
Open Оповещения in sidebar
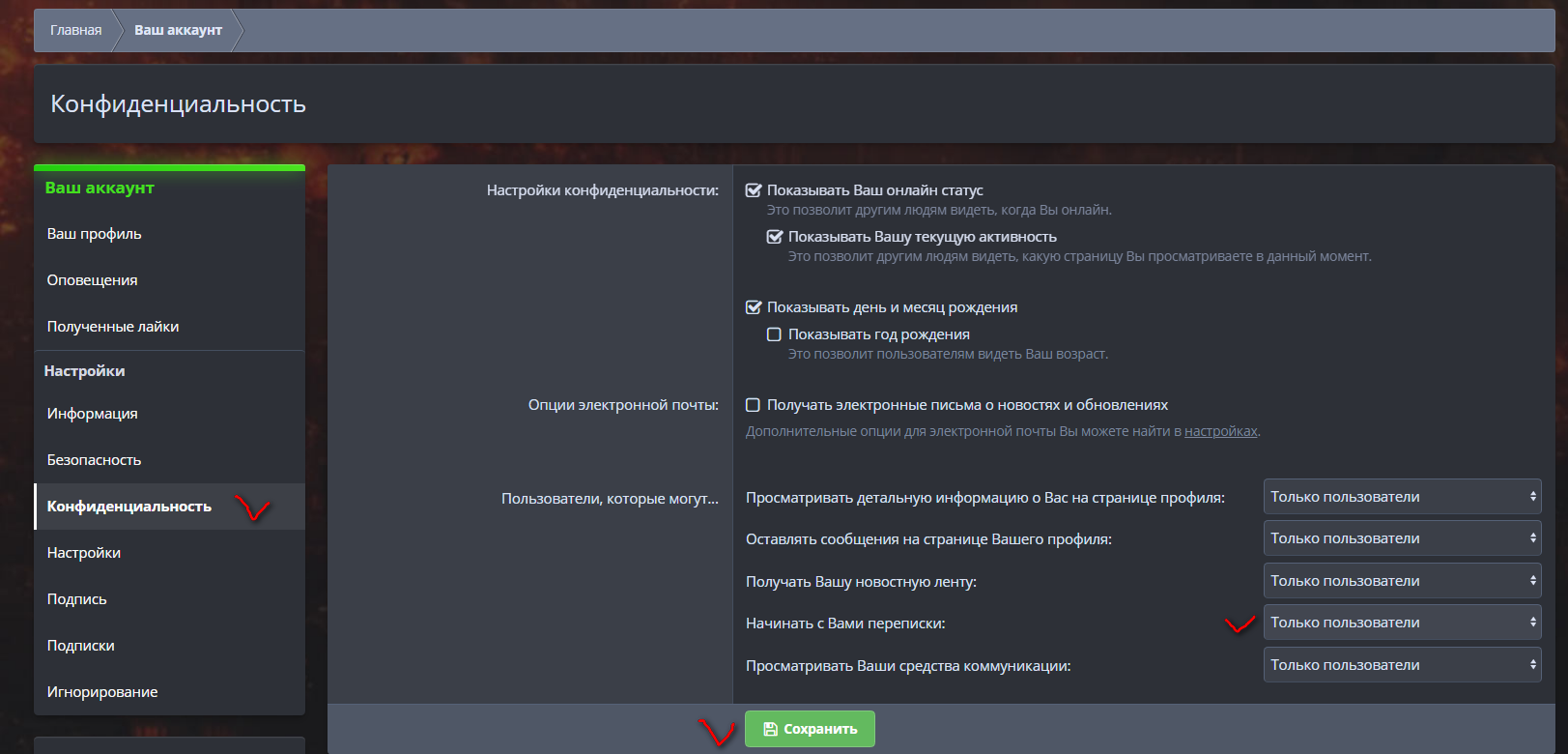(93, 280)
